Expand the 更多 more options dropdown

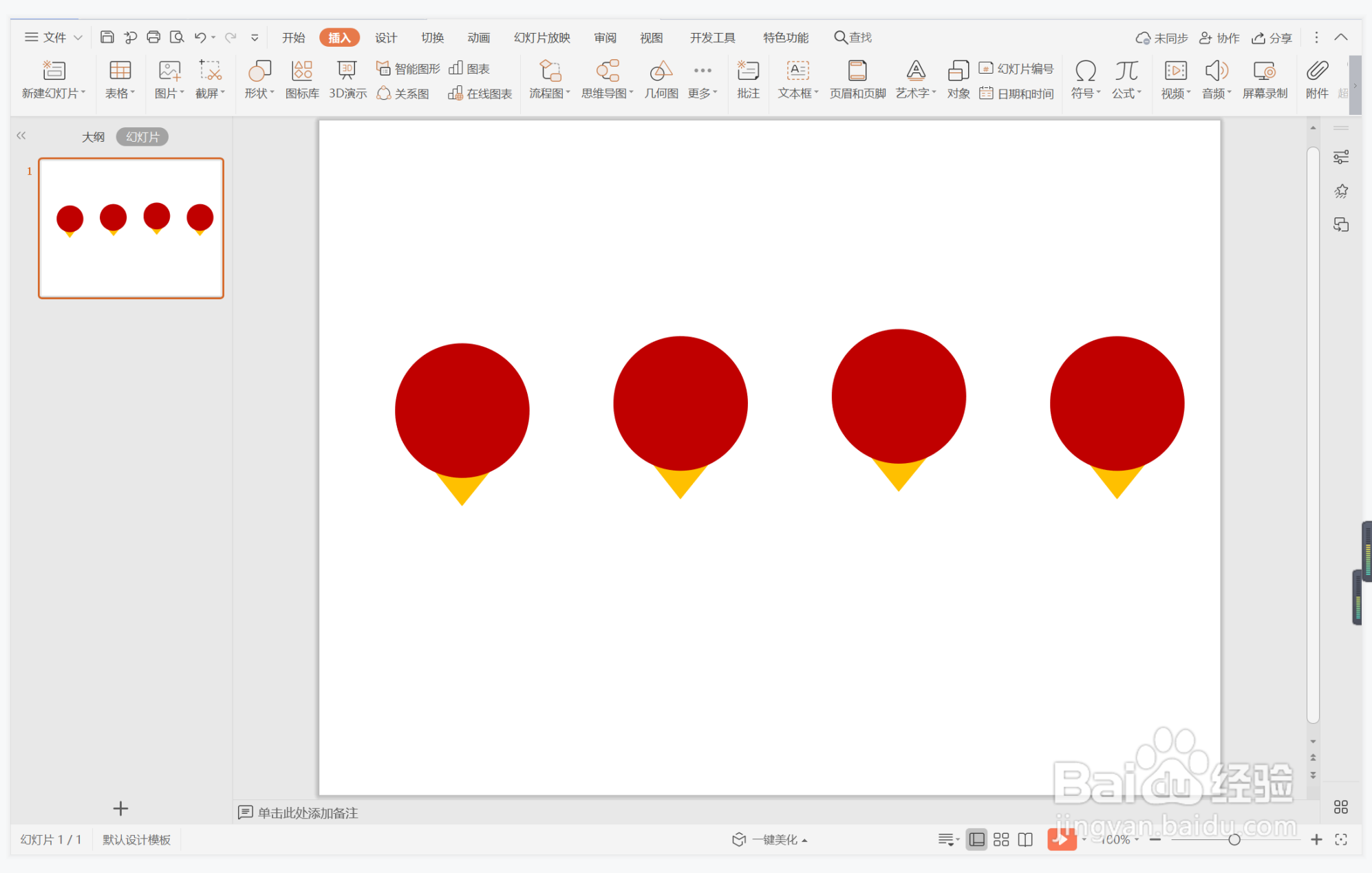703,80
